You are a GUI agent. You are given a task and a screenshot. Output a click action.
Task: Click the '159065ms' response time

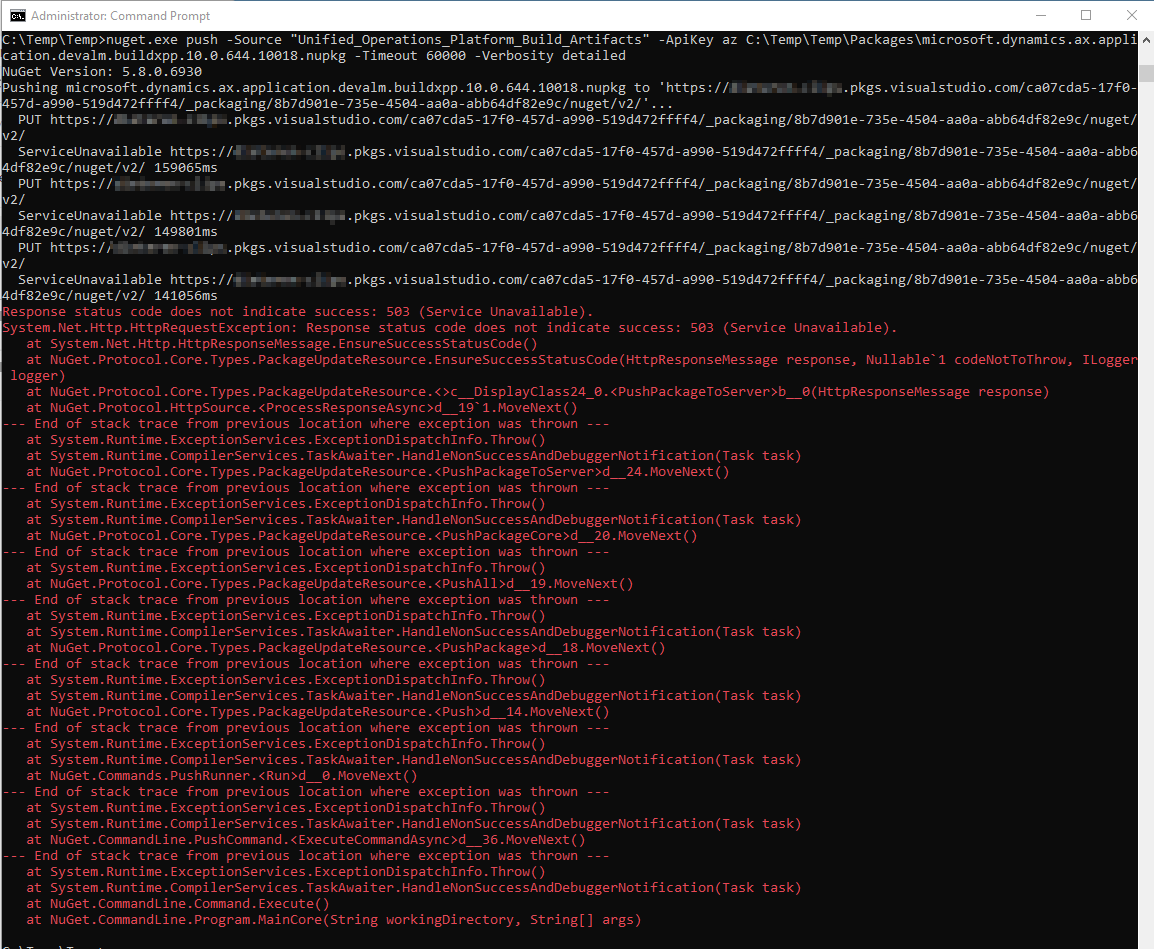tap(185, 168)
